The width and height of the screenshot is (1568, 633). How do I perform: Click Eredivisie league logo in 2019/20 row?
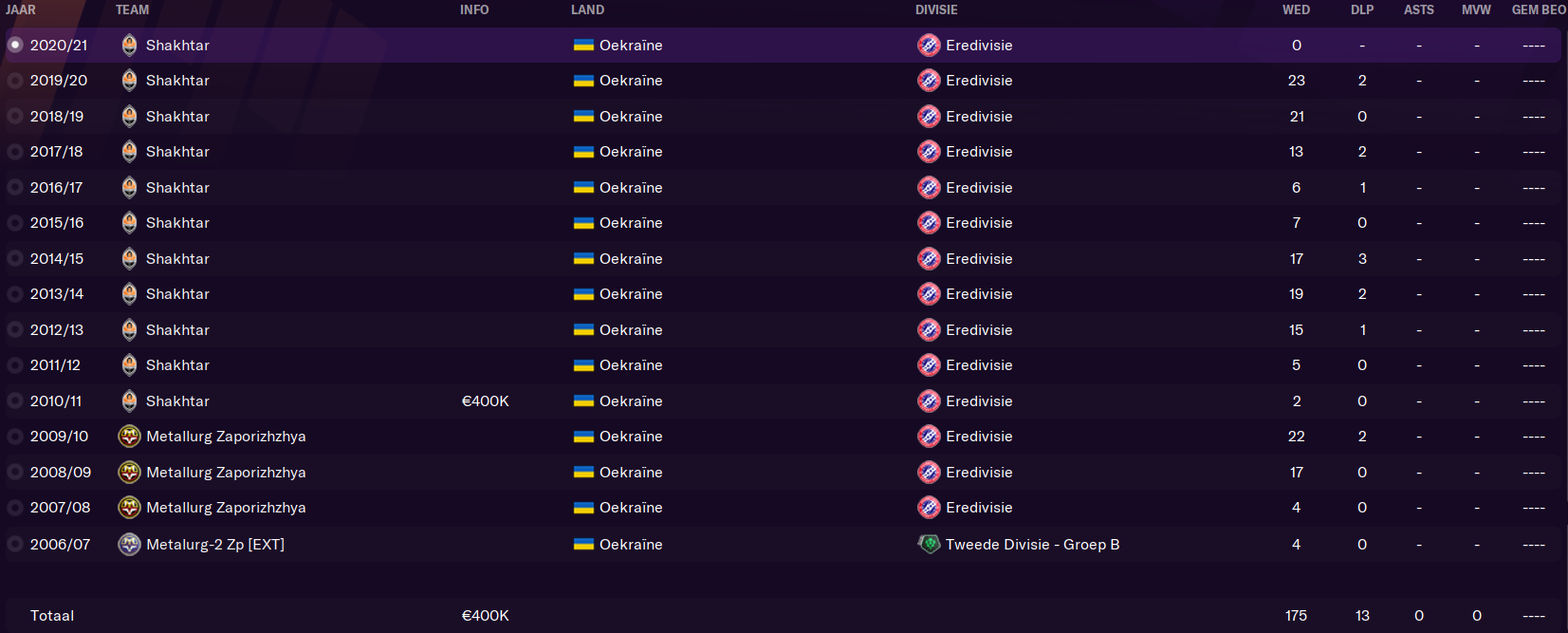click(x=929, y=81)
